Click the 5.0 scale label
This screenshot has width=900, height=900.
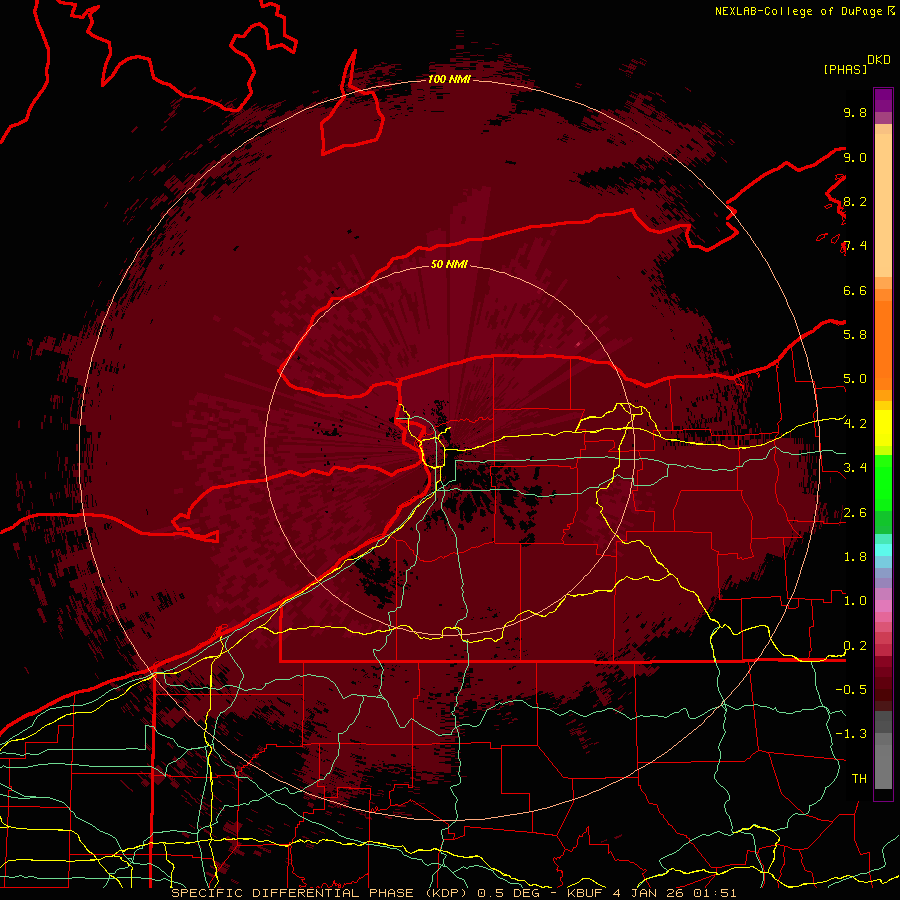(855, 379)
